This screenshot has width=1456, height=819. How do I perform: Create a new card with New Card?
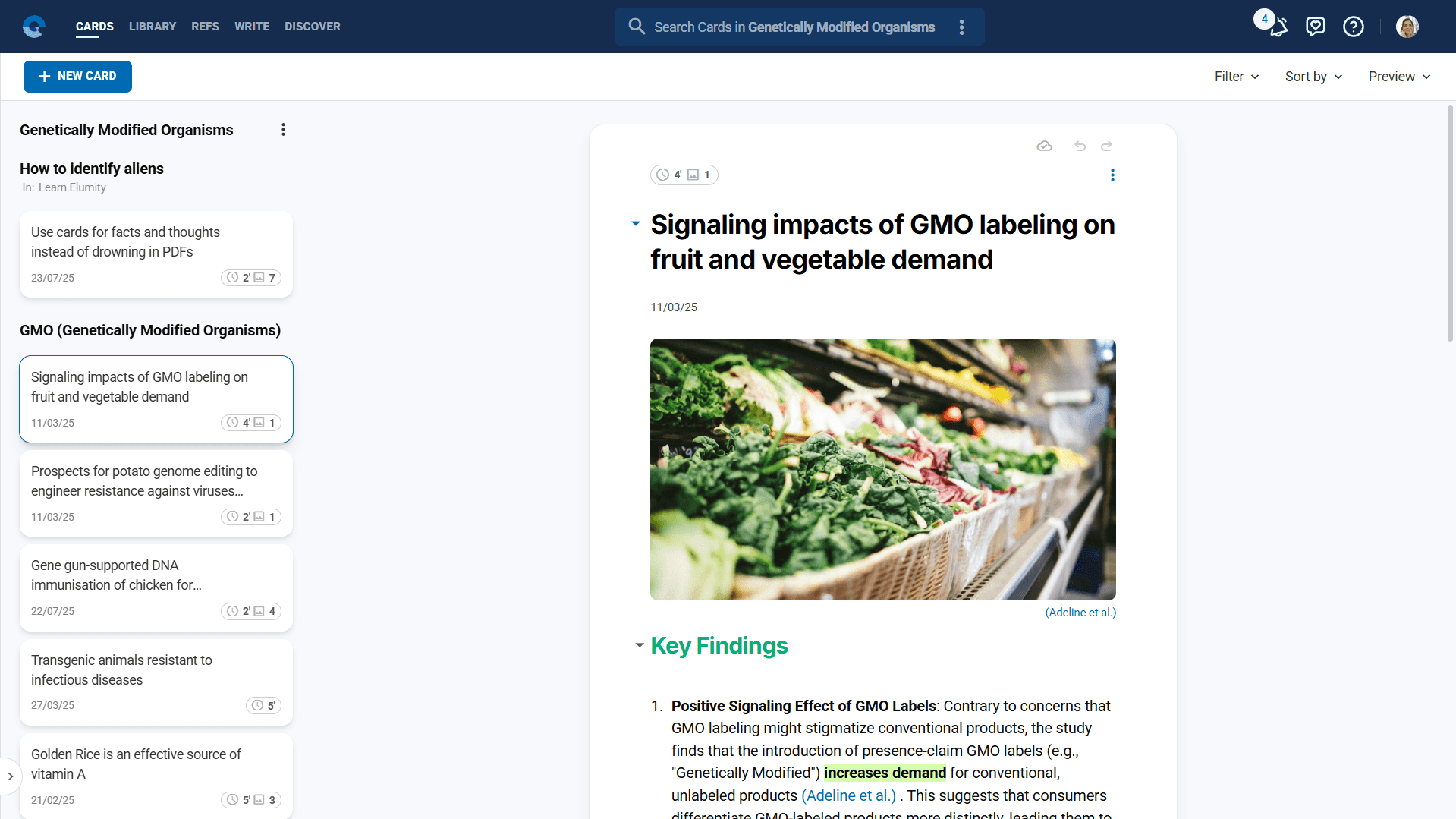pos(77,77)
